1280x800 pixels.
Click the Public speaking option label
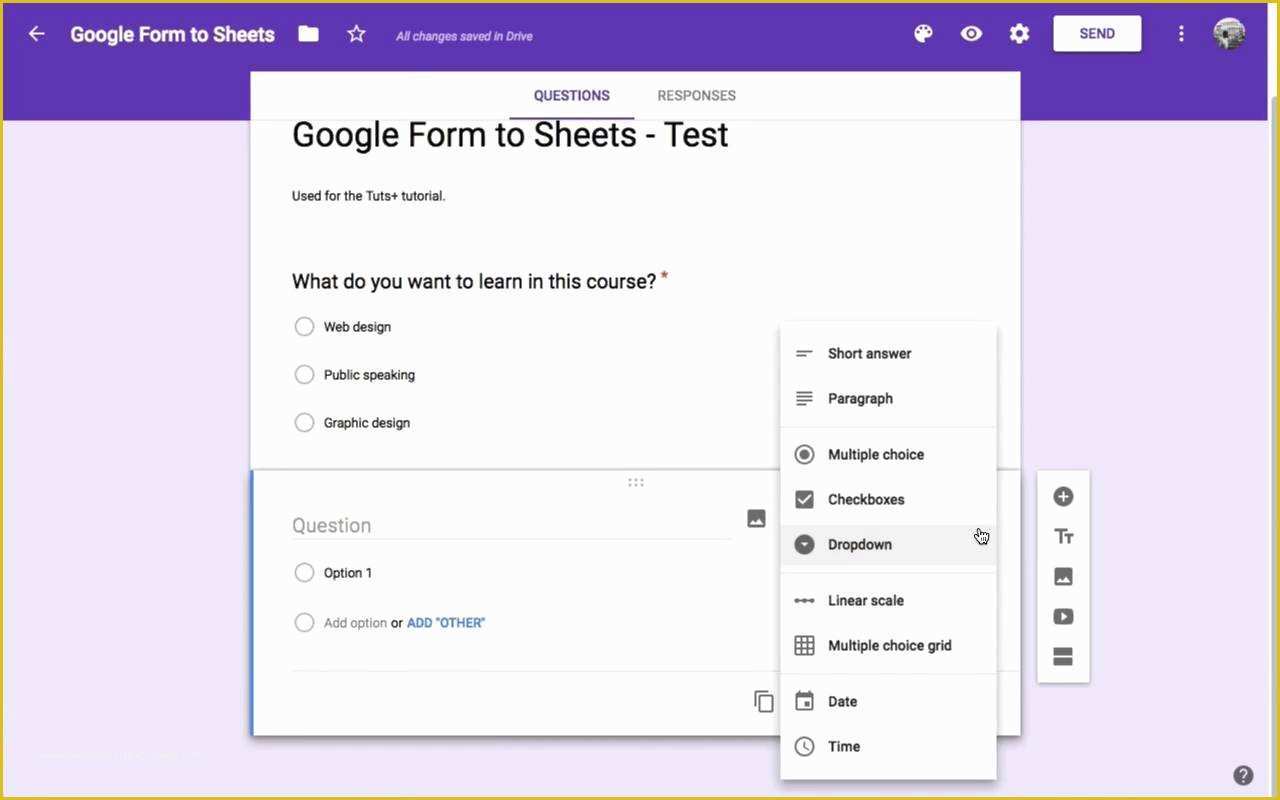point(369,375)
